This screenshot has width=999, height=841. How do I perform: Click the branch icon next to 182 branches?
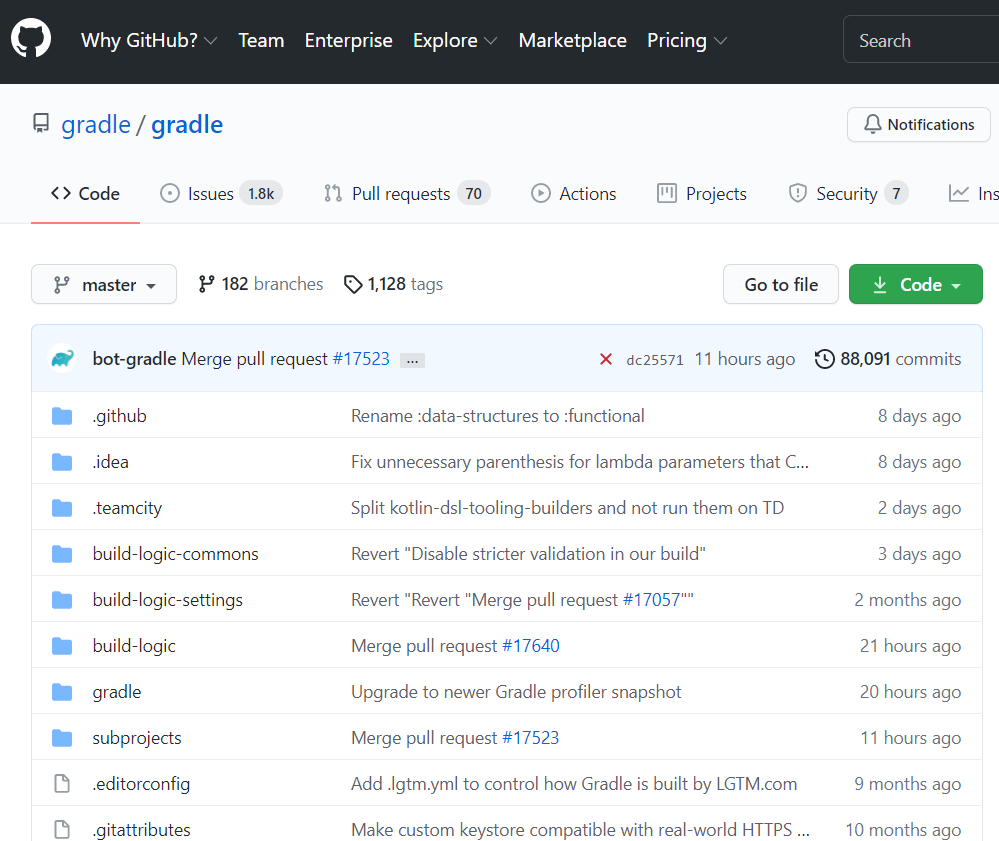click(206, 284)
